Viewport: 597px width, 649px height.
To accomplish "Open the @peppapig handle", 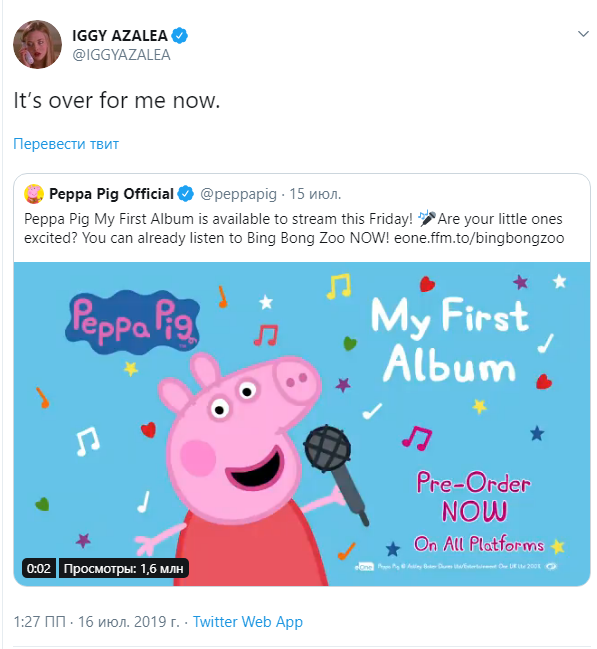I will 238,194.
